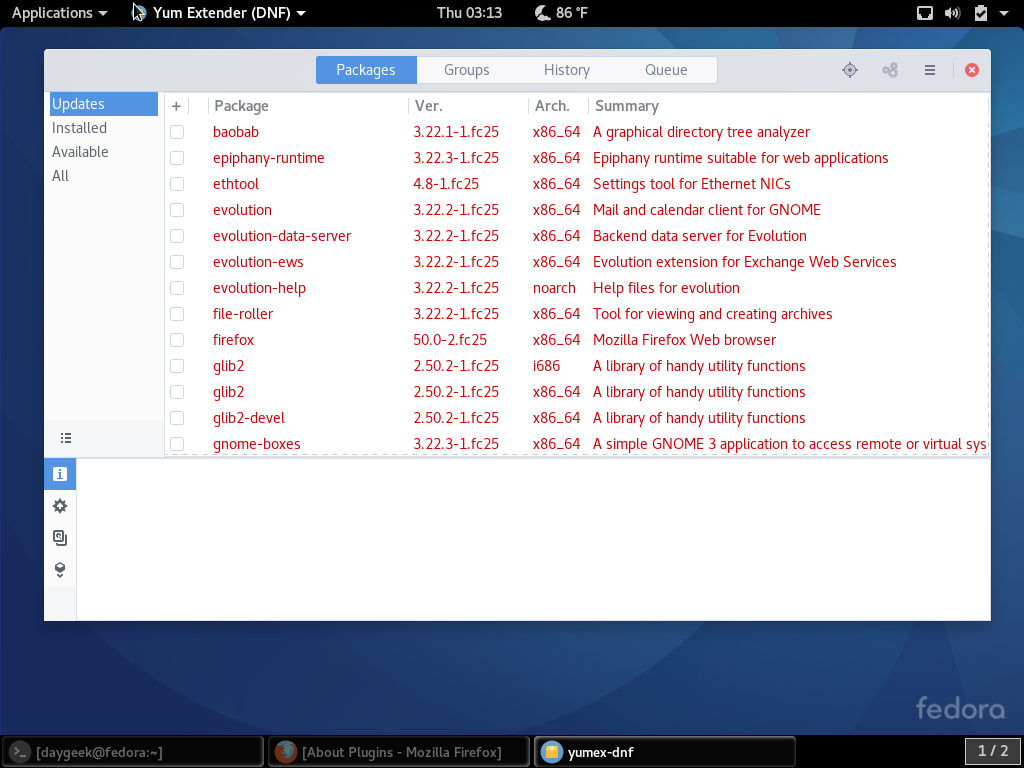Tick the glib2 i686 checkbox
This screenshot has height=768, width=1024.
(x=177, y=366)
